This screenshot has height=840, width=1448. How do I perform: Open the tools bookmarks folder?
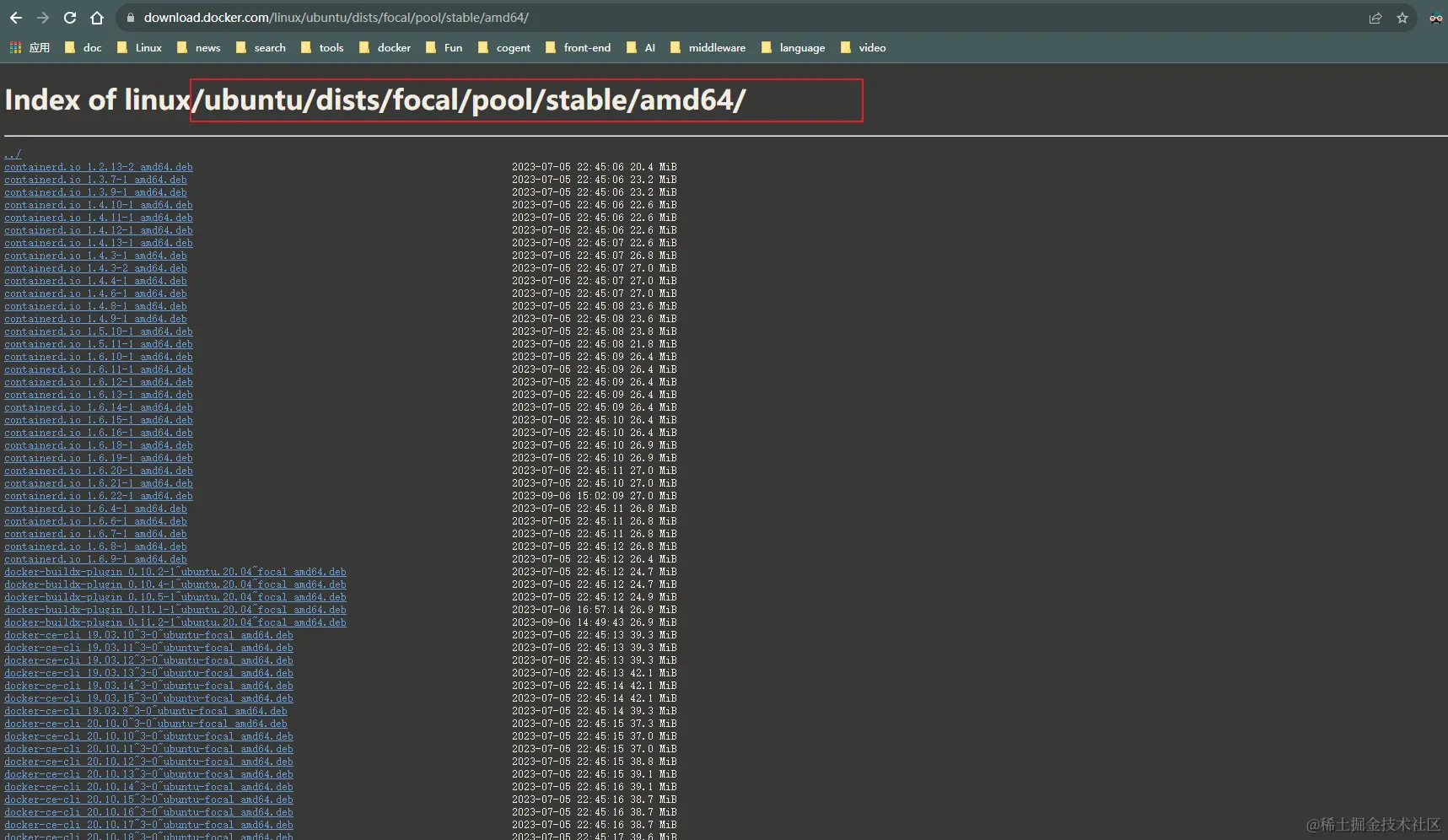pos(322,48)
